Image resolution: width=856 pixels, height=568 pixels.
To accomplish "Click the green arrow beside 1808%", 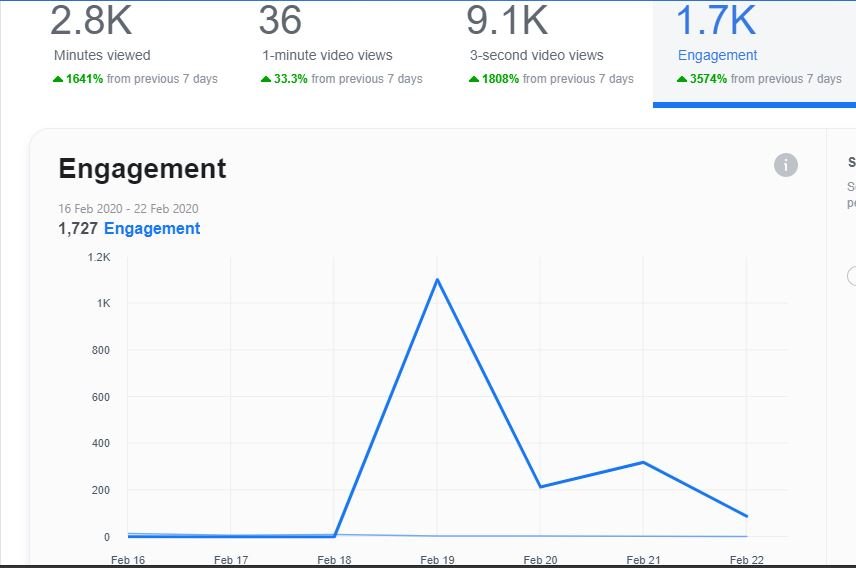I will coord(474,79).
